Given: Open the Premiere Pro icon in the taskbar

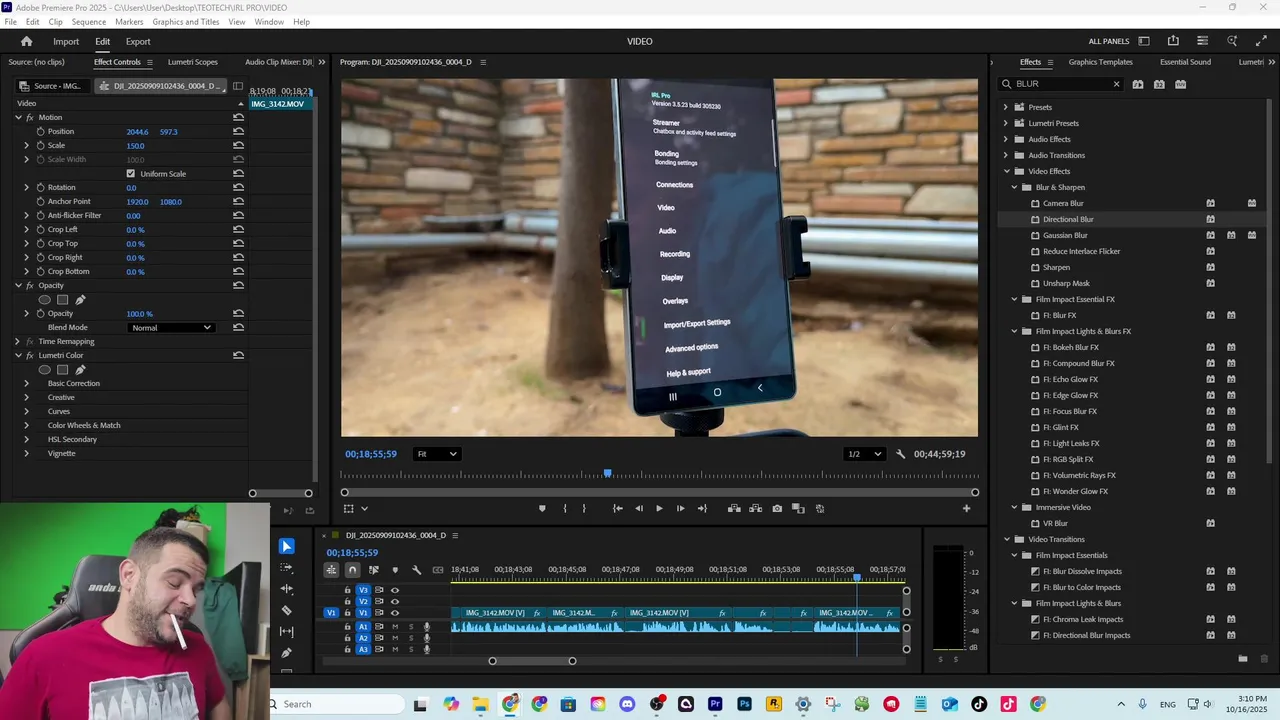Looking at the screenshot, I should [x=715, y=704].
